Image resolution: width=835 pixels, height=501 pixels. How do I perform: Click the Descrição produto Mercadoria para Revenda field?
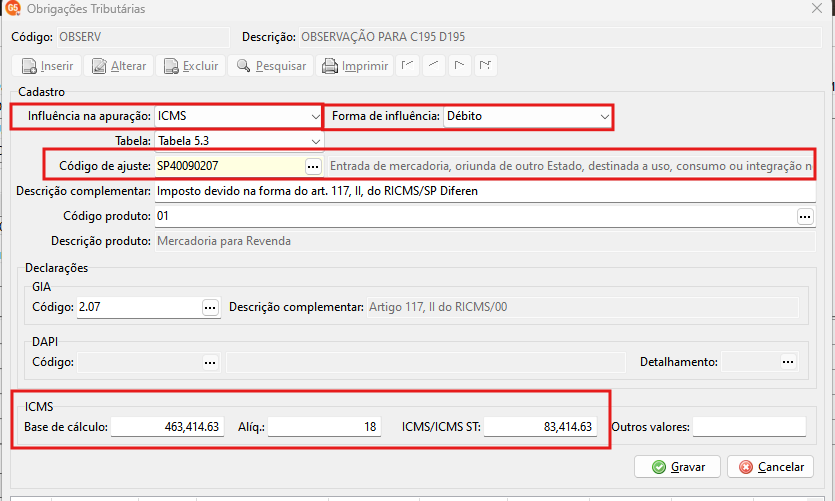(485, 241)
